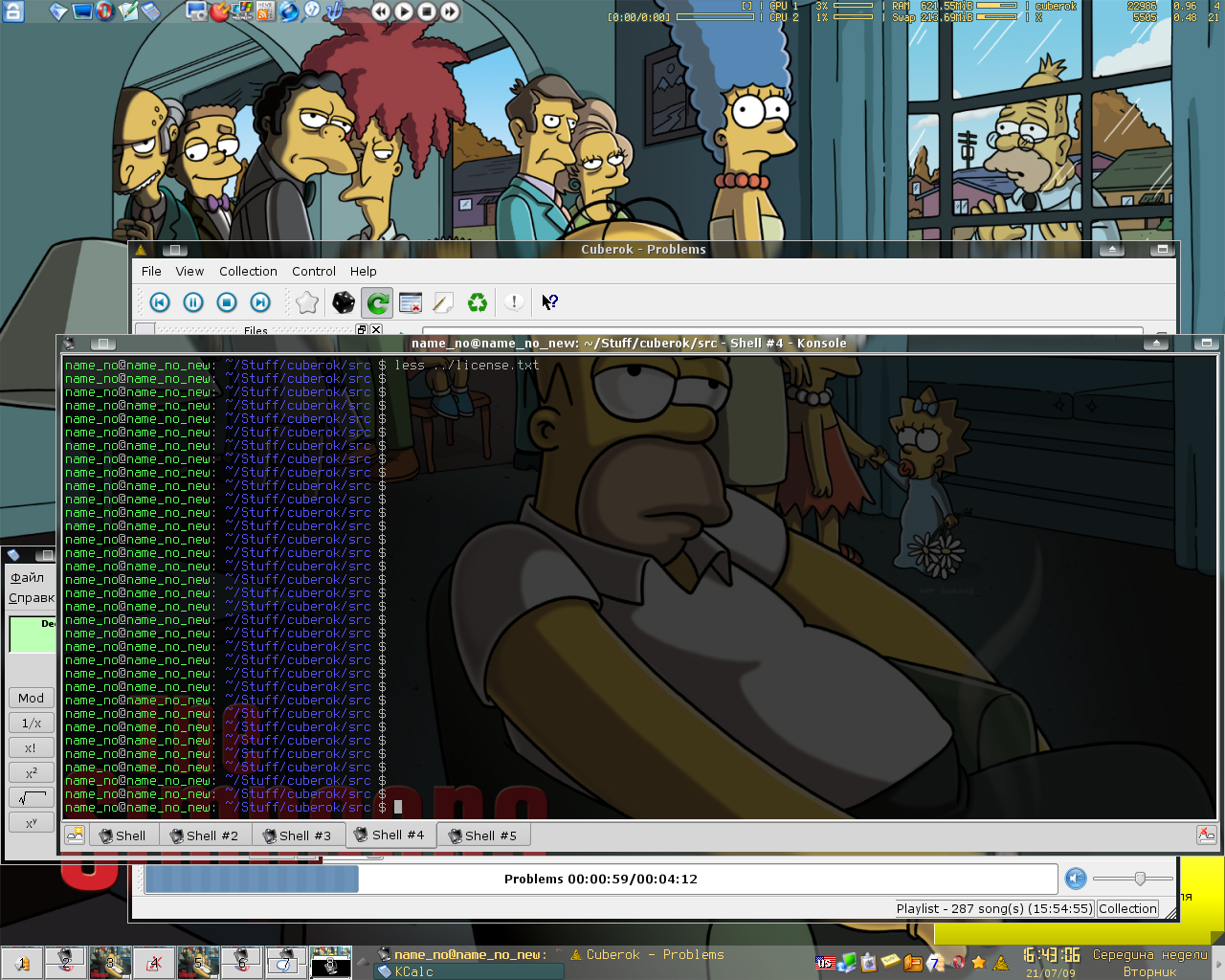Toggle shuffle dice icon in Cuberok
Image resolution: width=1225 pixels, height=980 pixels.
pyautogui.click(x=343, y=302)
